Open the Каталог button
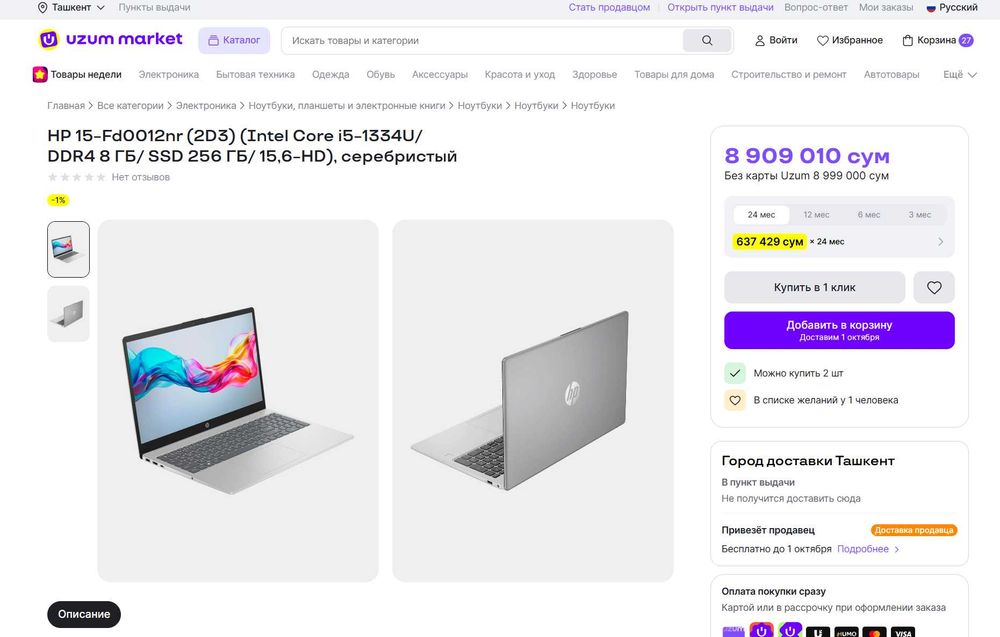This screenshot has height=637, width=1000. (234, 41)
